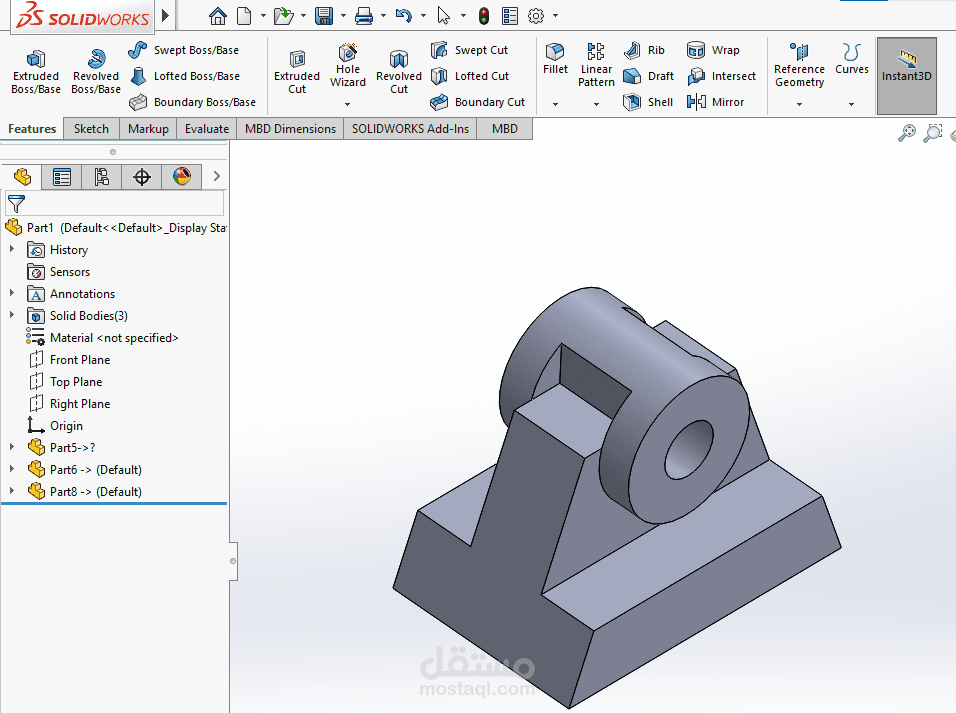This screenshot has width=956, height=713.
Task: Expand the History tree node
Action: 12,249
